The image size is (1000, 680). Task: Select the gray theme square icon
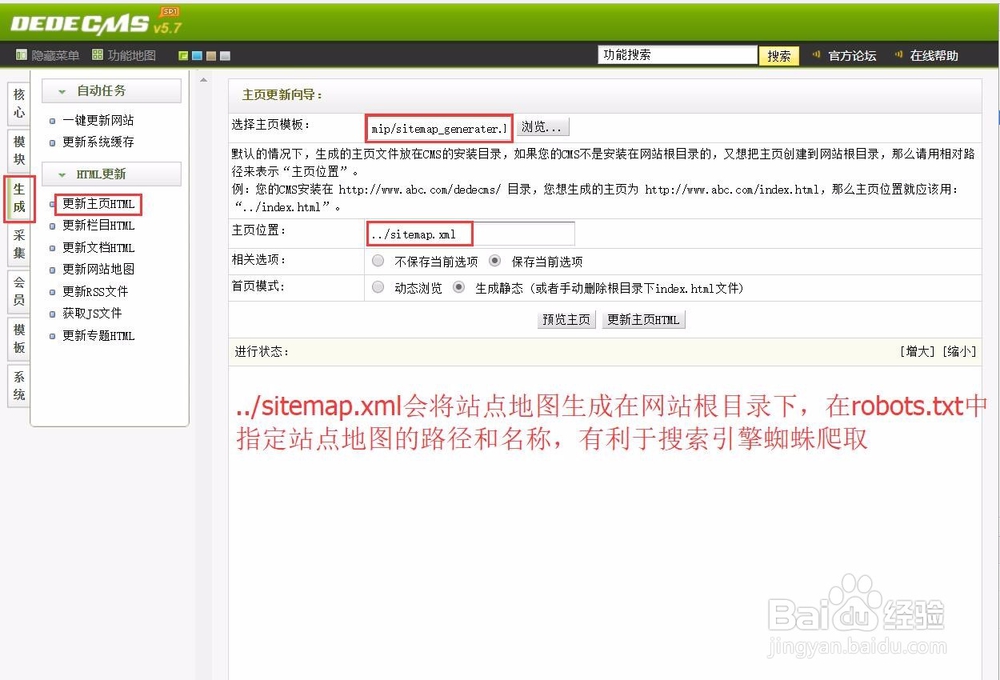(x=224, y=55)
